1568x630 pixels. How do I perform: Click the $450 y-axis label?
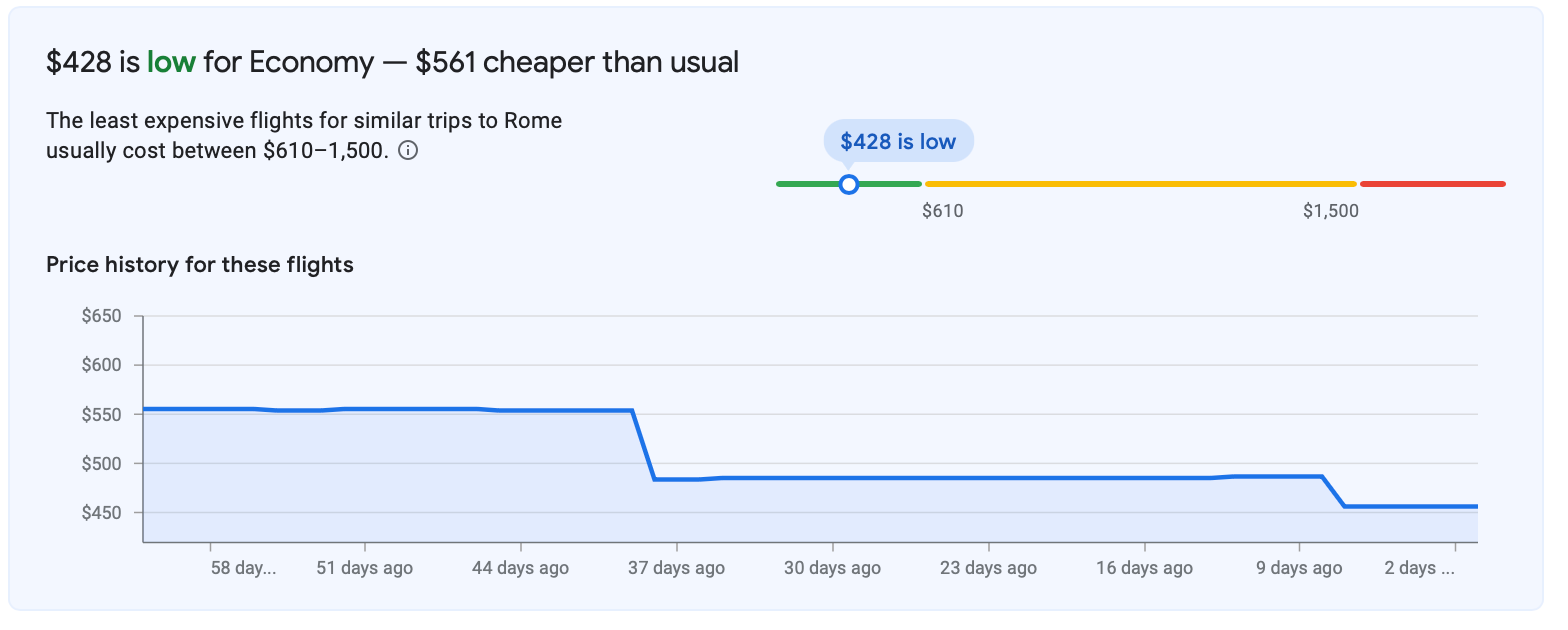(x=101, y=513)
